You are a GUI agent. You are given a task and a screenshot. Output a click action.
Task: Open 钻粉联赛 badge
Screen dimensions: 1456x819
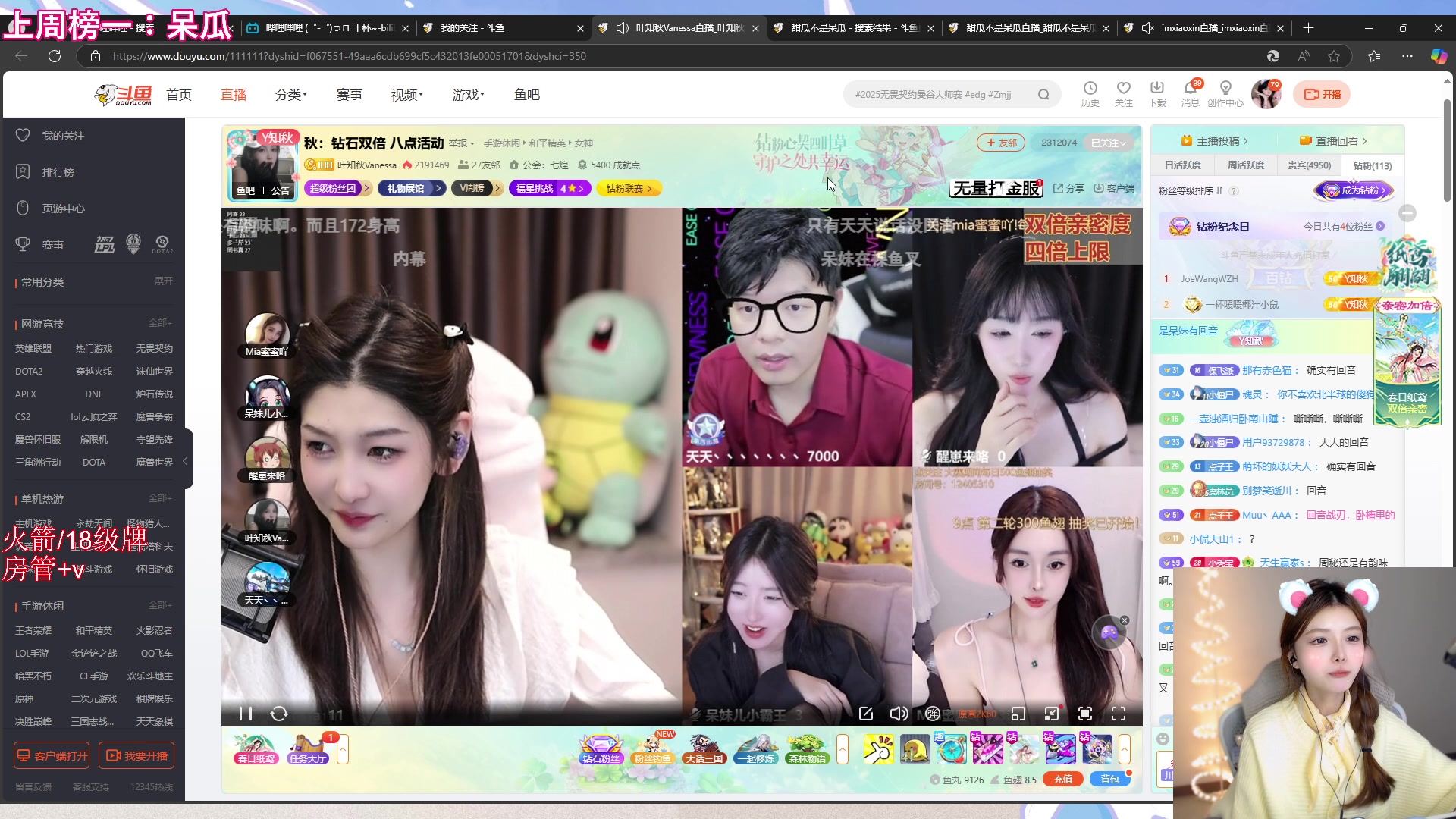pos(629,188)
